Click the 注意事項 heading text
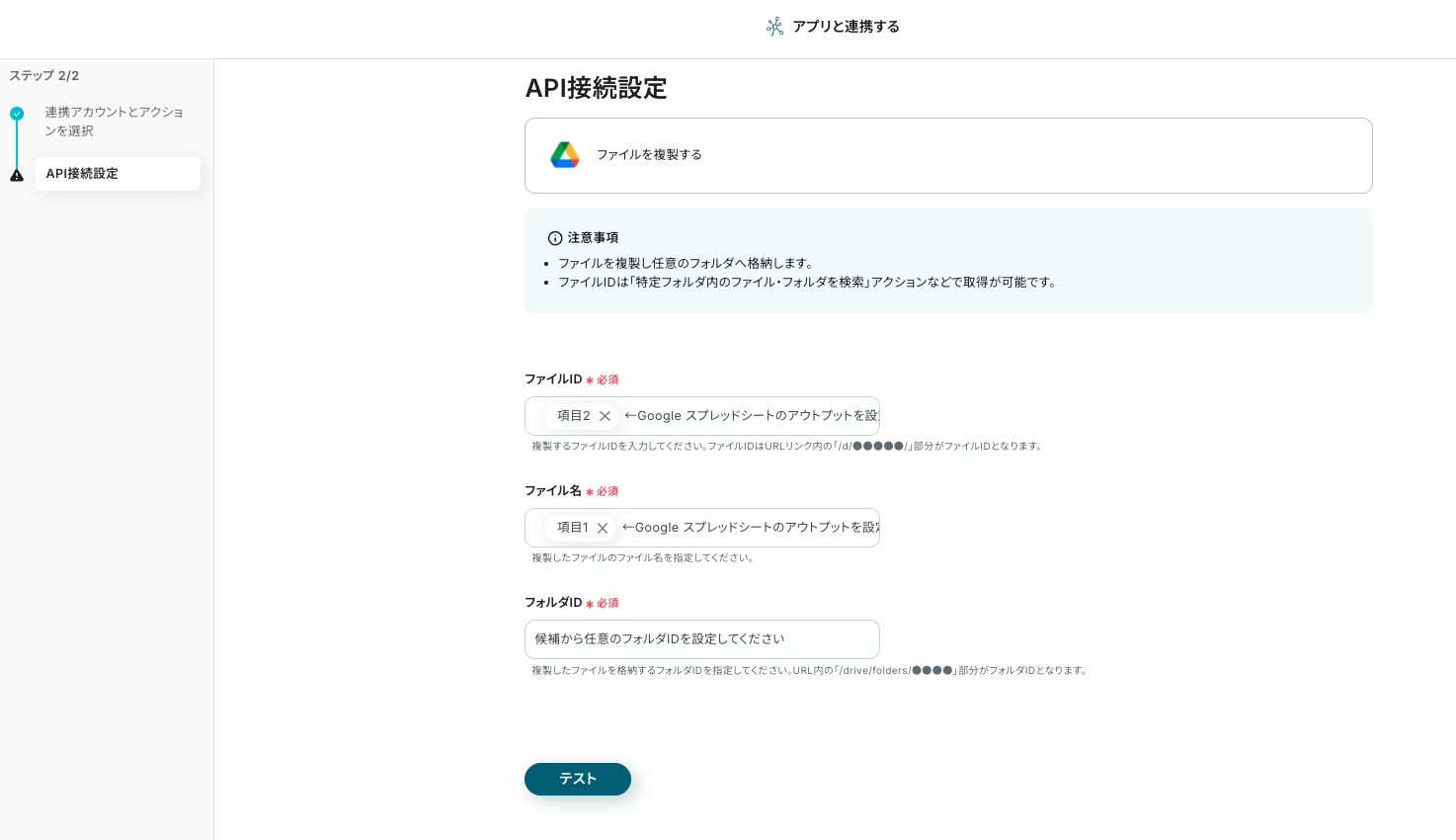 [593, 238]
